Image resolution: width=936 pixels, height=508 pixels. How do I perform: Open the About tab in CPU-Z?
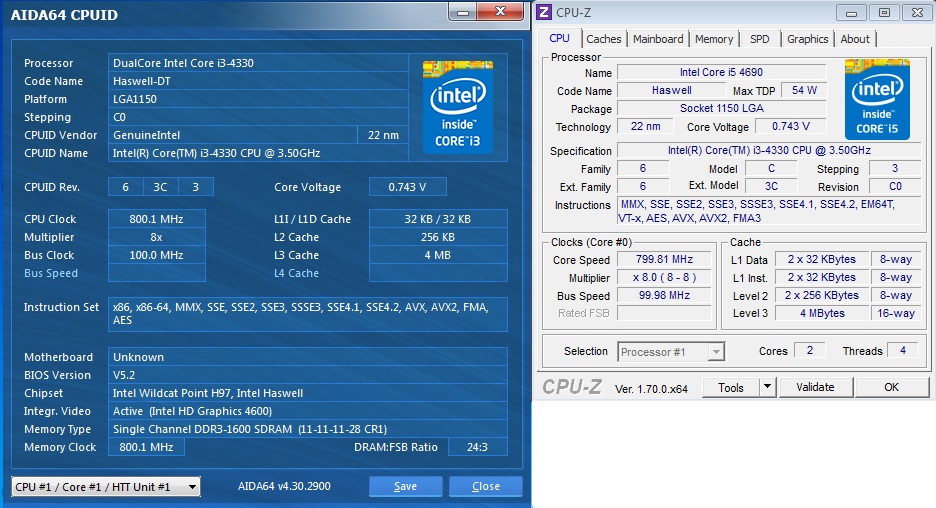point(855,39)
